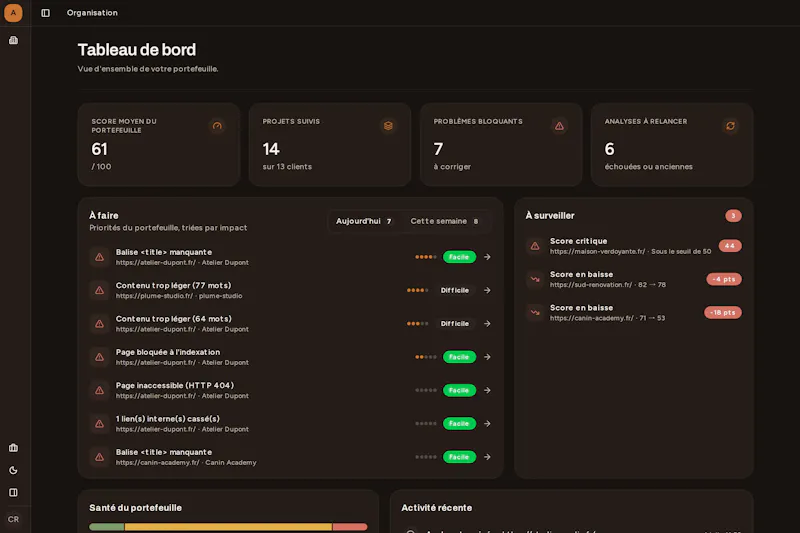Click the warning icon on Problèmes bloquants card
This screenshot has height=533, width=800.
coord(559,125)
